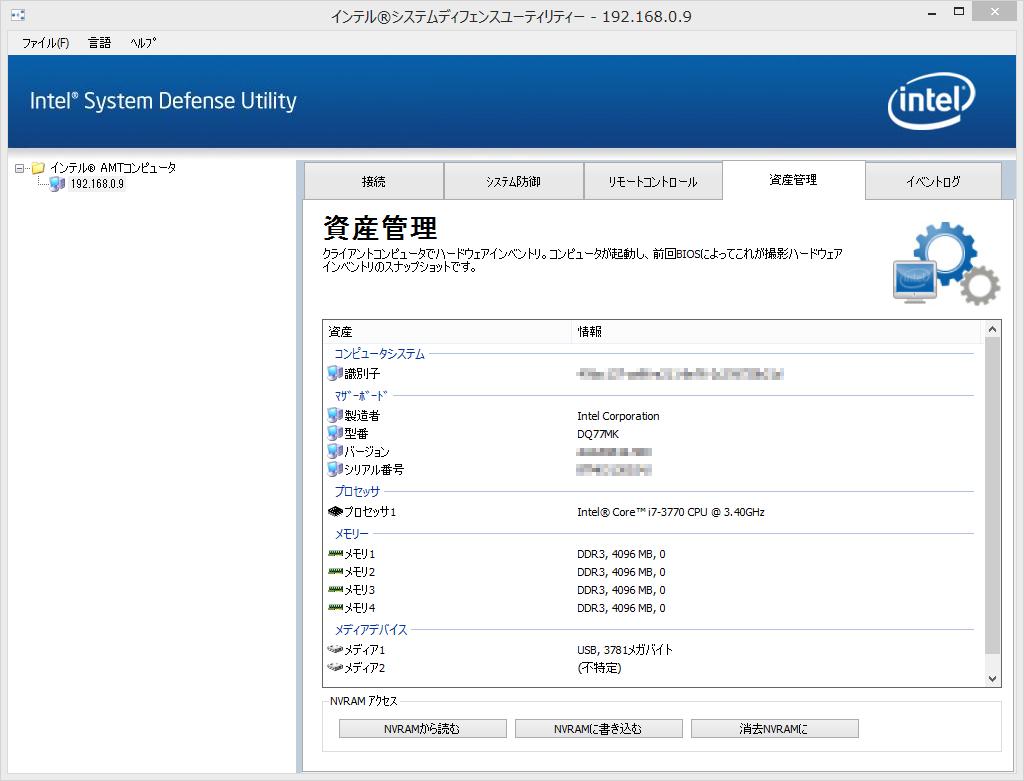This screenshot has width=1024, height=781.
Task: Click the メモリ4 DDR3, 4096 MB value
Action: pyautogui.click(x=621, y=608)
